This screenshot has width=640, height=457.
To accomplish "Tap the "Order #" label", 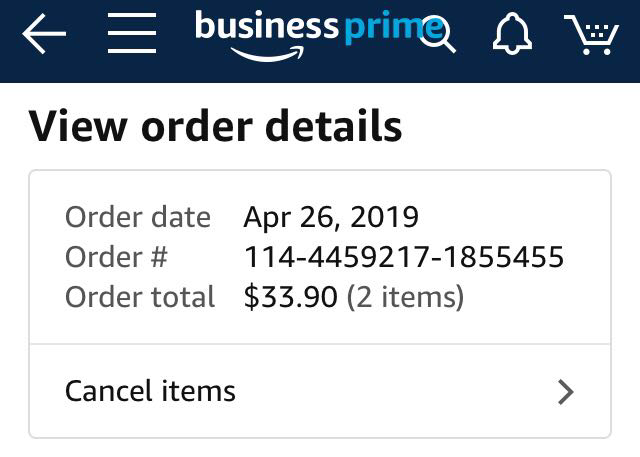I will point(116,258).
